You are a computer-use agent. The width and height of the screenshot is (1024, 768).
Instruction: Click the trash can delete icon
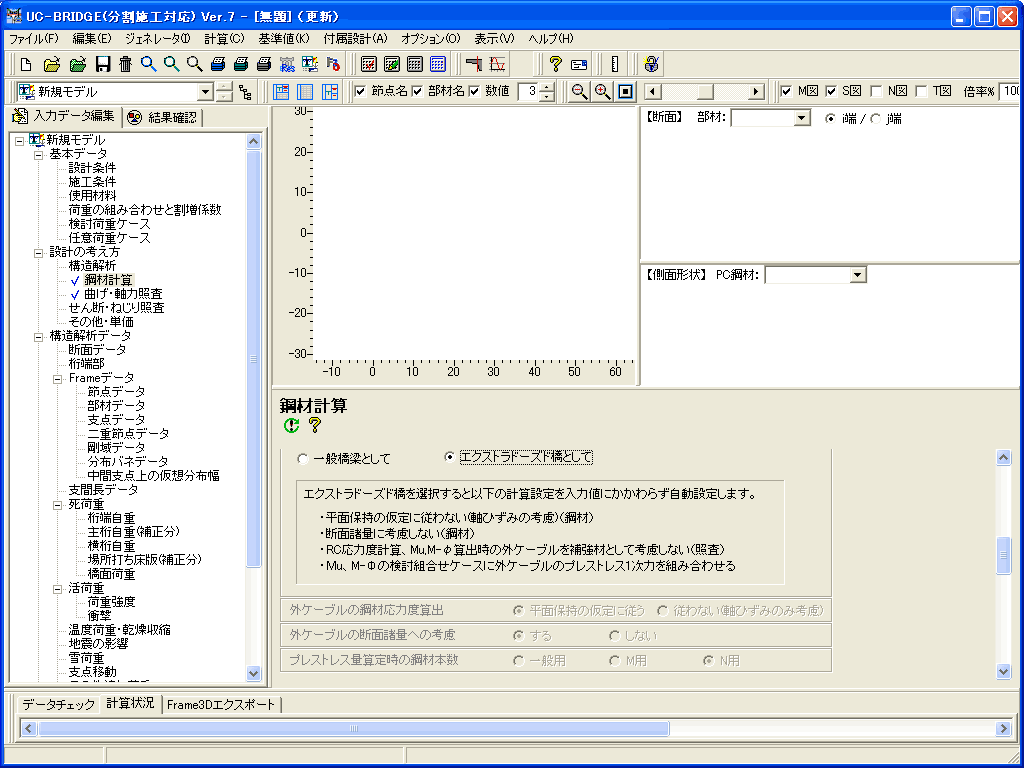point(125,65)
